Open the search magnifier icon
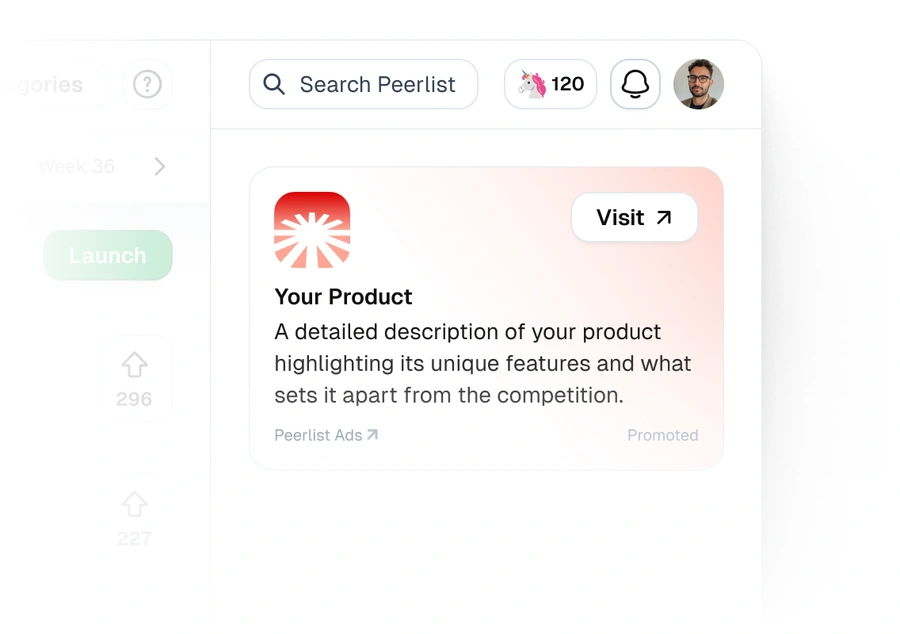The image size is (900, 634). coord(273,84)
